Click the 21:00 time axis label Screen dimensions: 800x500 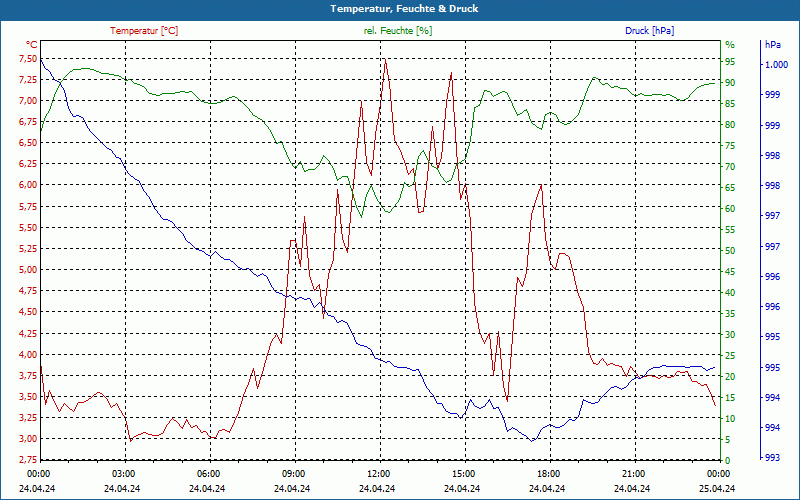coord(633,474)
